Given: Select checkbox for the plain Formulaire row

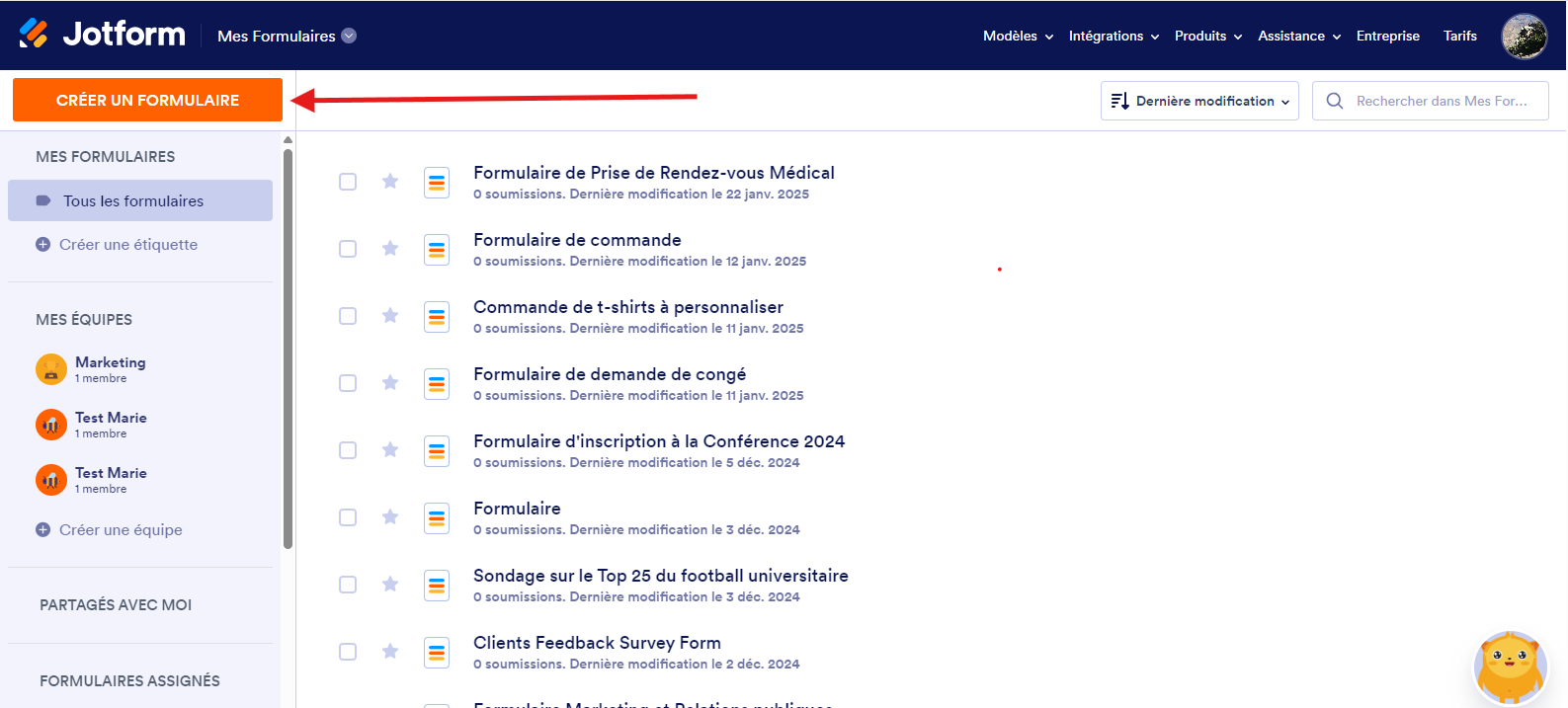Looking at the screenshot, I should tap(348, 517).
